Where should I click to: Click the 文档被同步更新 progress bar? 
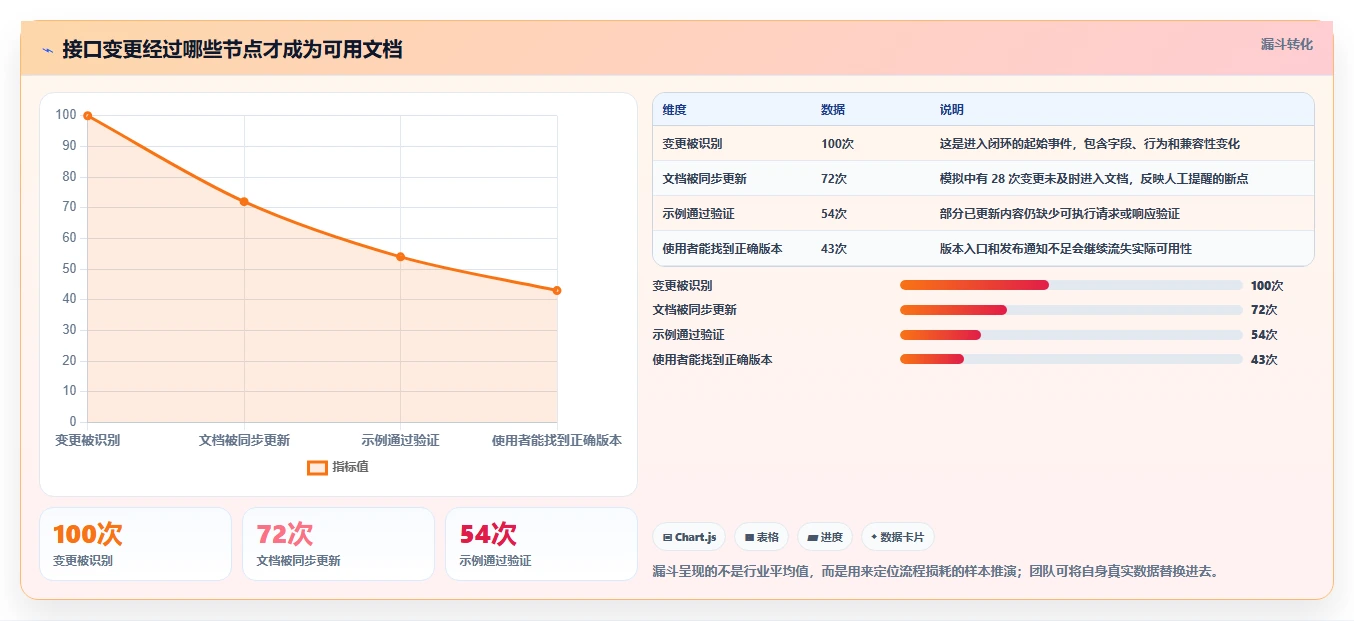tap(1071, 310)
